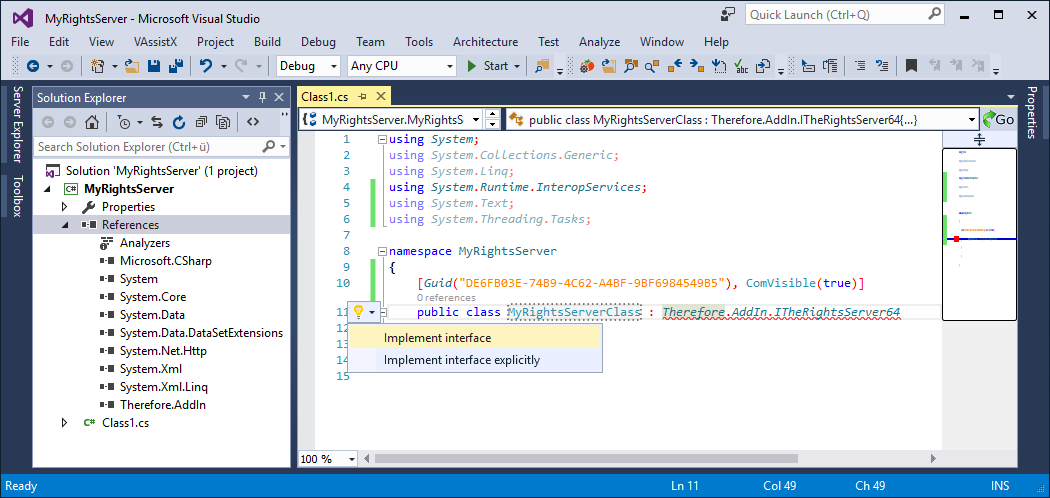The height and width of the screenshot is (498, 1050).
Task: Click VAssistX Open File in Solution icon
Action: [x=609, y=66]
